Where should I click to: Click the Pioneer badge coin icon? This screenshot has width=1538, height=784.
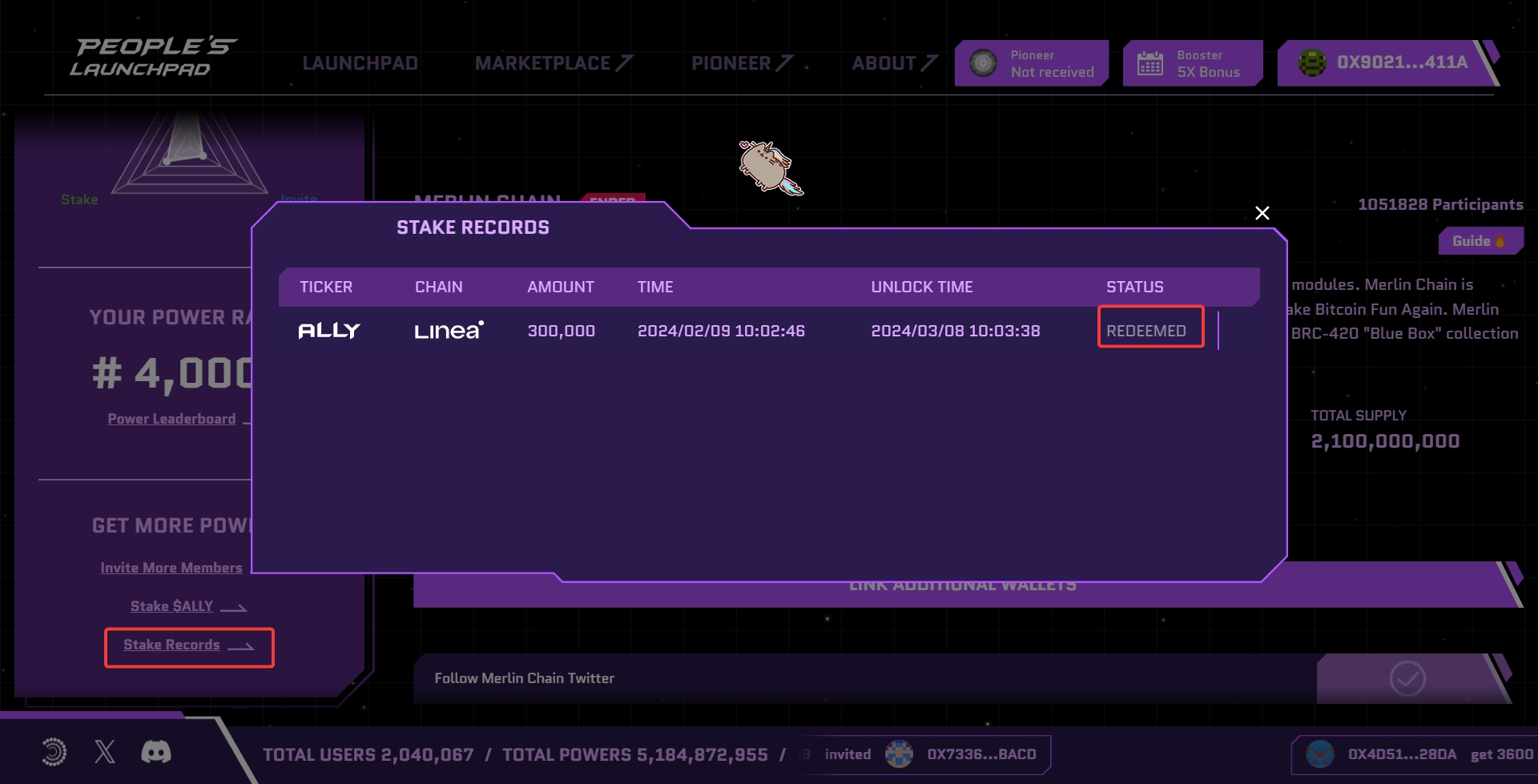point(983,63)
